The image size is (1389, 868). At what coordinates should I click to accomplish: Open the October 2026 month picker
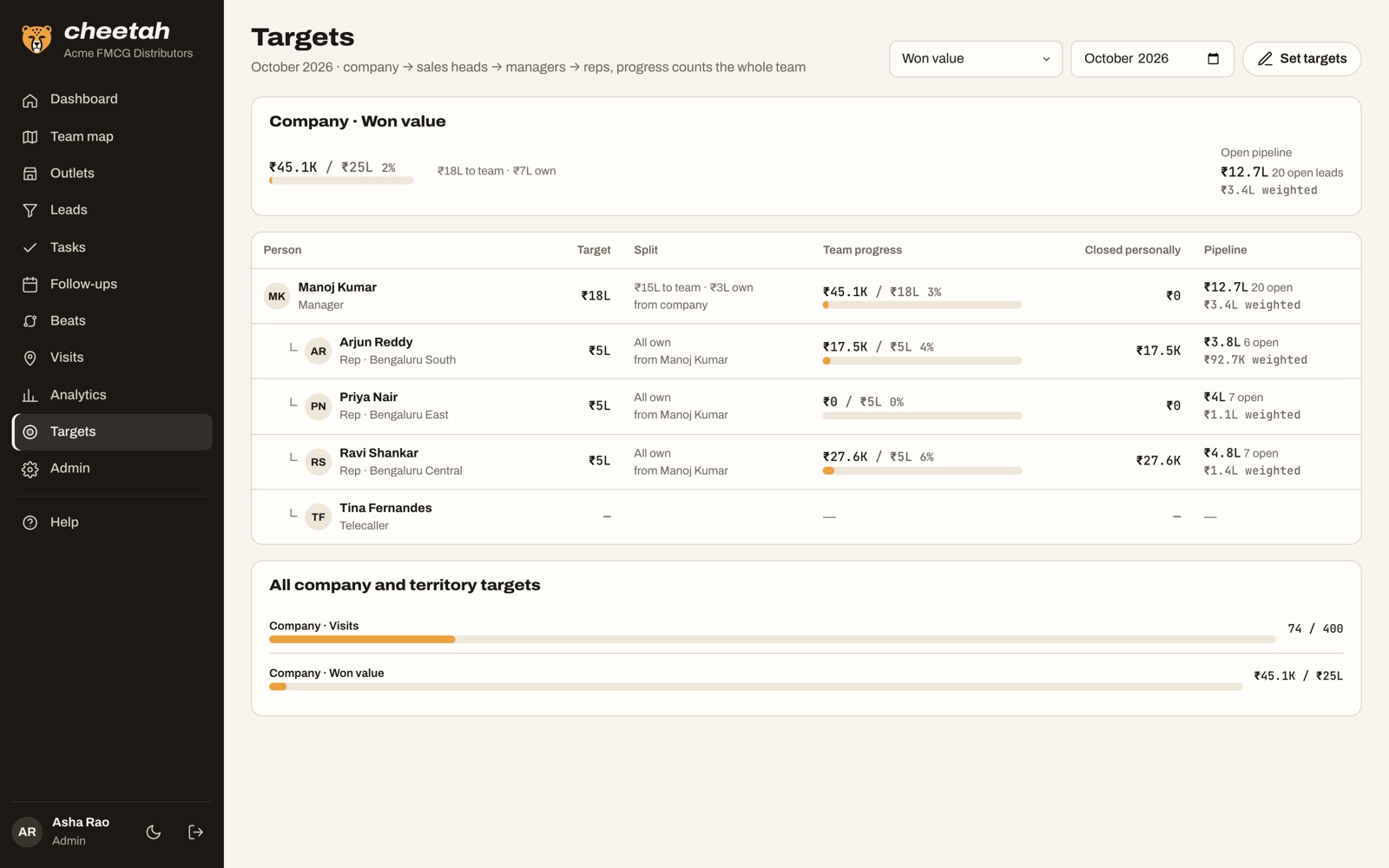(x=1152, y=59)
